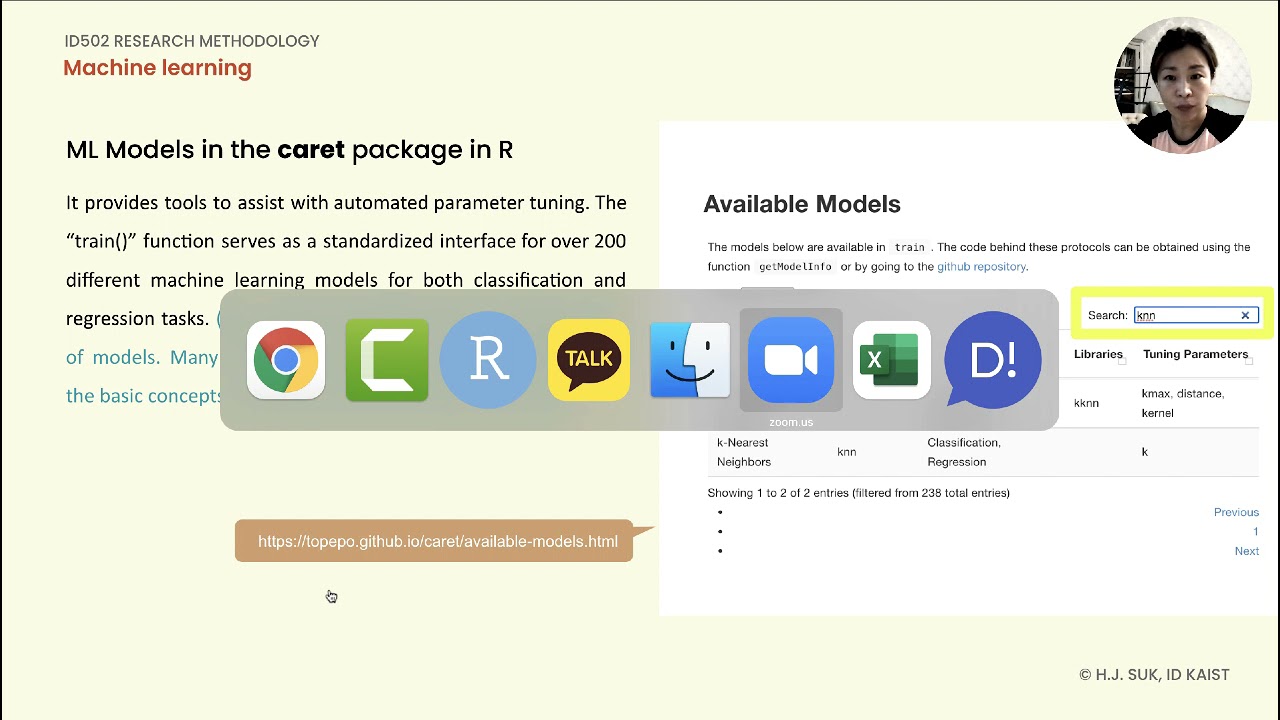Click the k-Nearest Neighbors model name cell
1280x720 pixels.
tap(744, 452)
